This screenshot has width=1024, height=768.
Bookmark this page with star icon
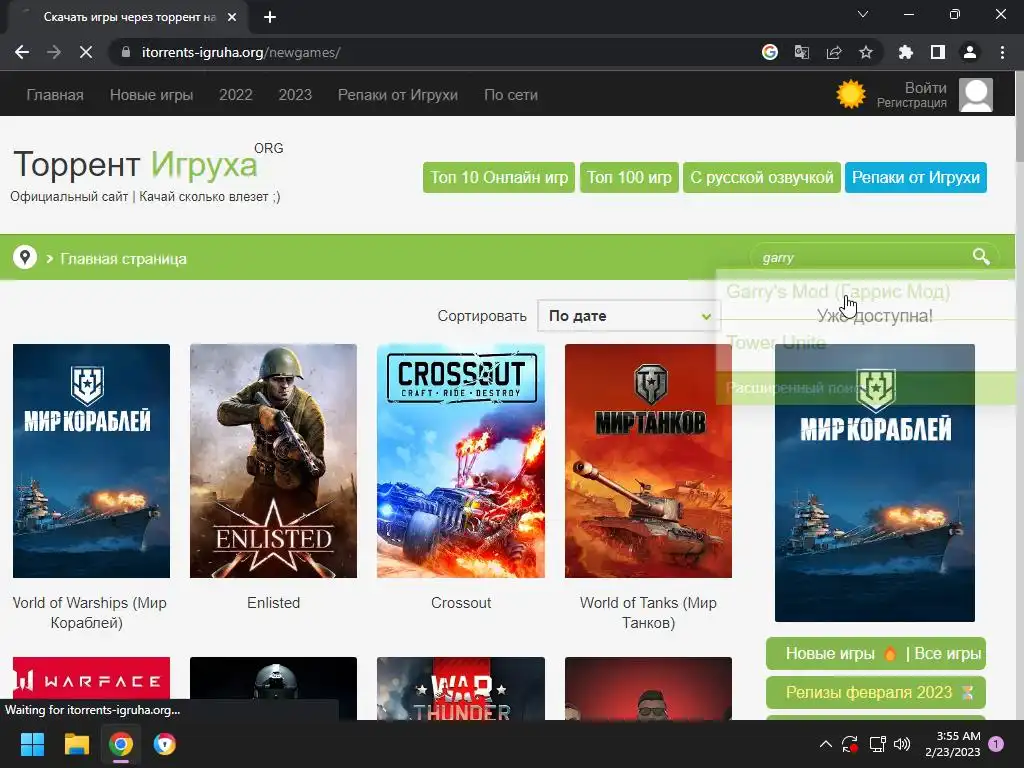coord(866,52)
